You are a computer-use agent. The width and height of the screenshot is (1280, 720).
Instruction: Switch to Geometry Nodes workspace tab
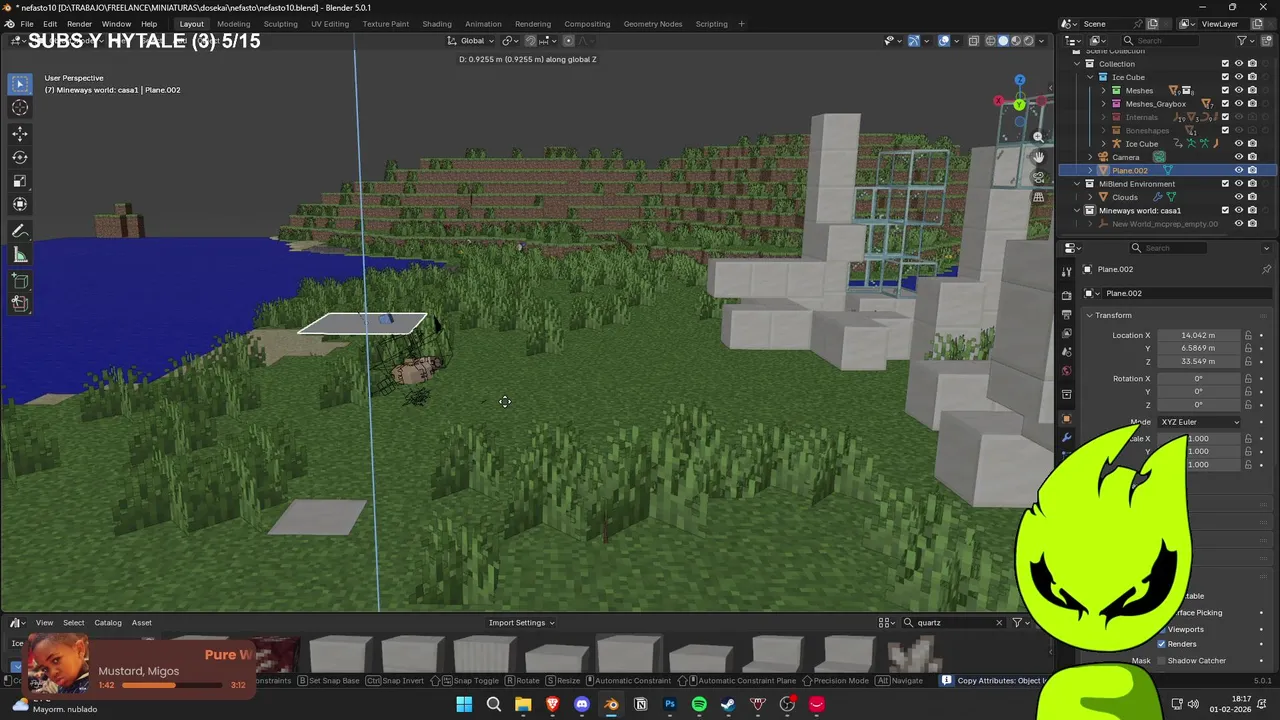(x=652, y=24)
